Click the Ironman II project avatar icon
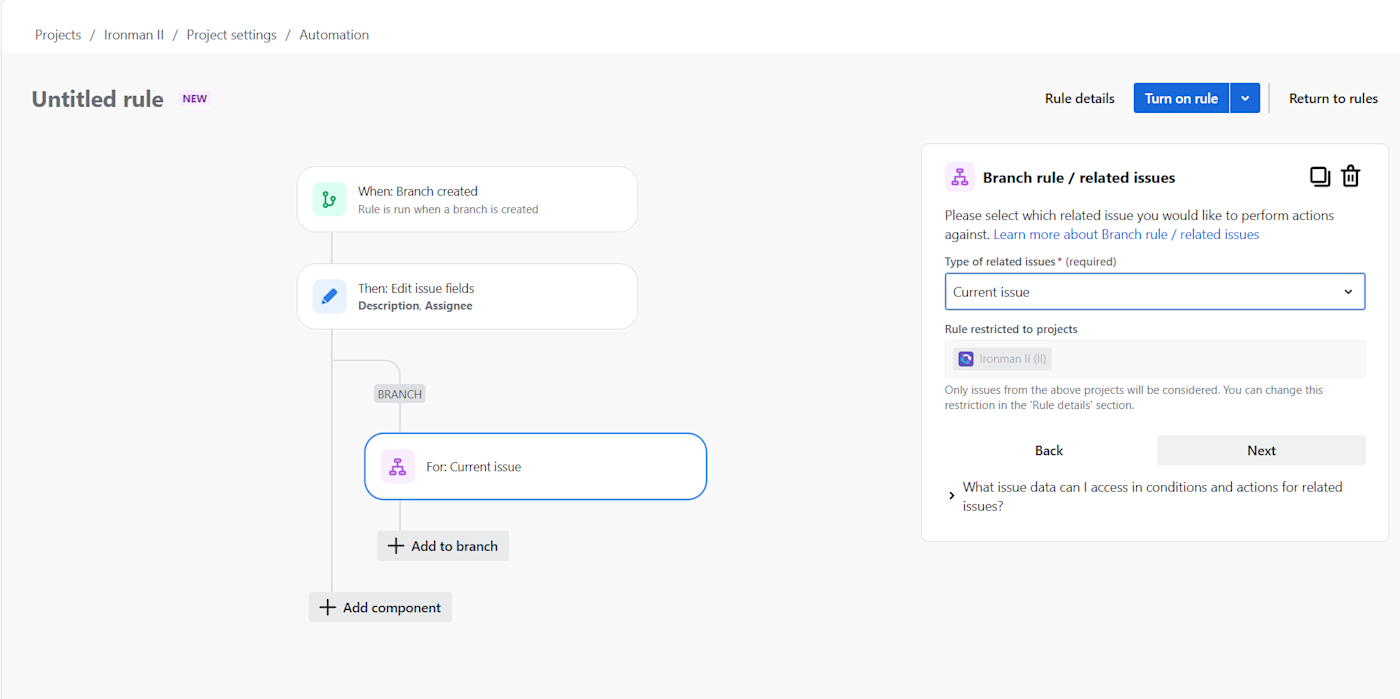The image size is (1400, 699). pyautogui.click(x=966, y=359)
